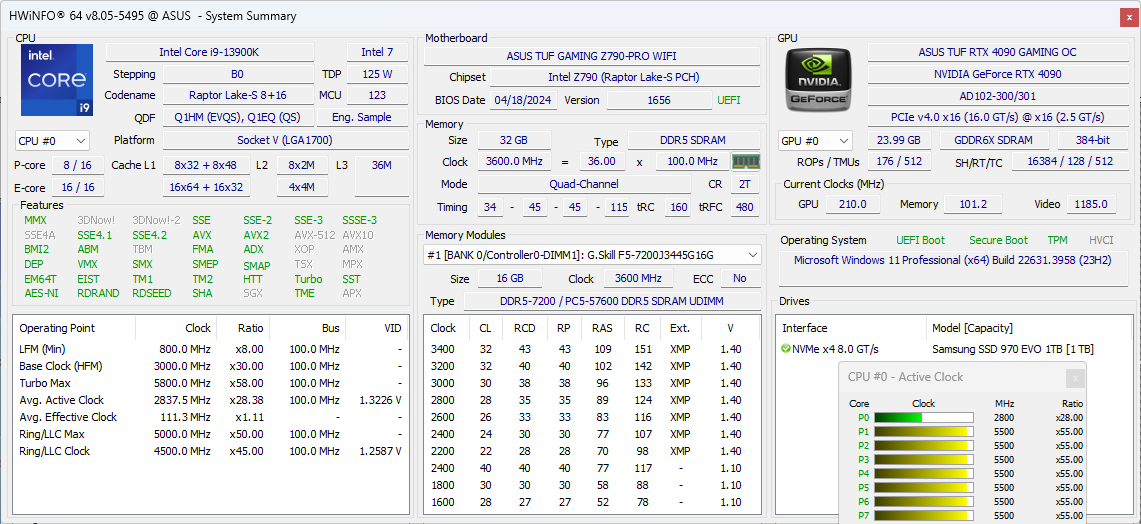The height and width of the screenshot is (524, 1141).
Task: Click the P0 core clock bar
Action: (x=923, y=418)
